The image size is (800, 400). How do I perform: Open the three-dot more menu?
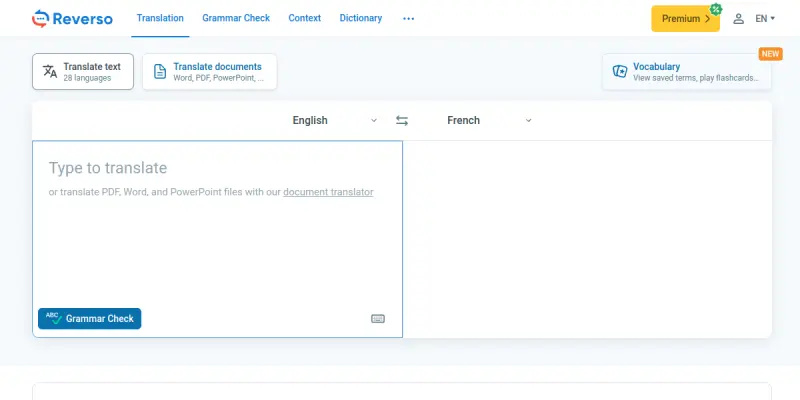[x=409, y=18]
